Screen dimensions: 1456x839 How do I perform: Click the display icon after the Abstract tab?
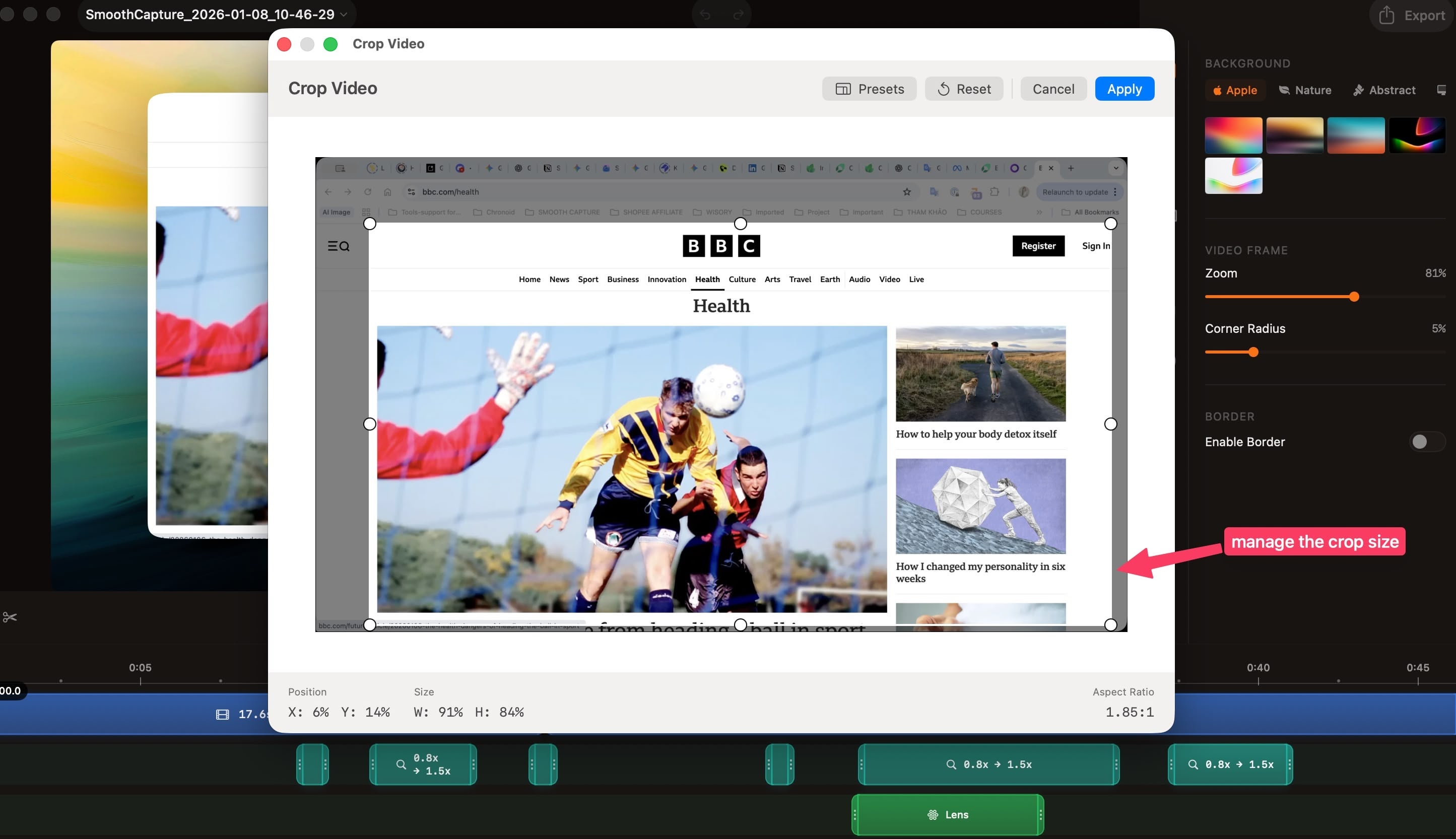pos(1441,90)
